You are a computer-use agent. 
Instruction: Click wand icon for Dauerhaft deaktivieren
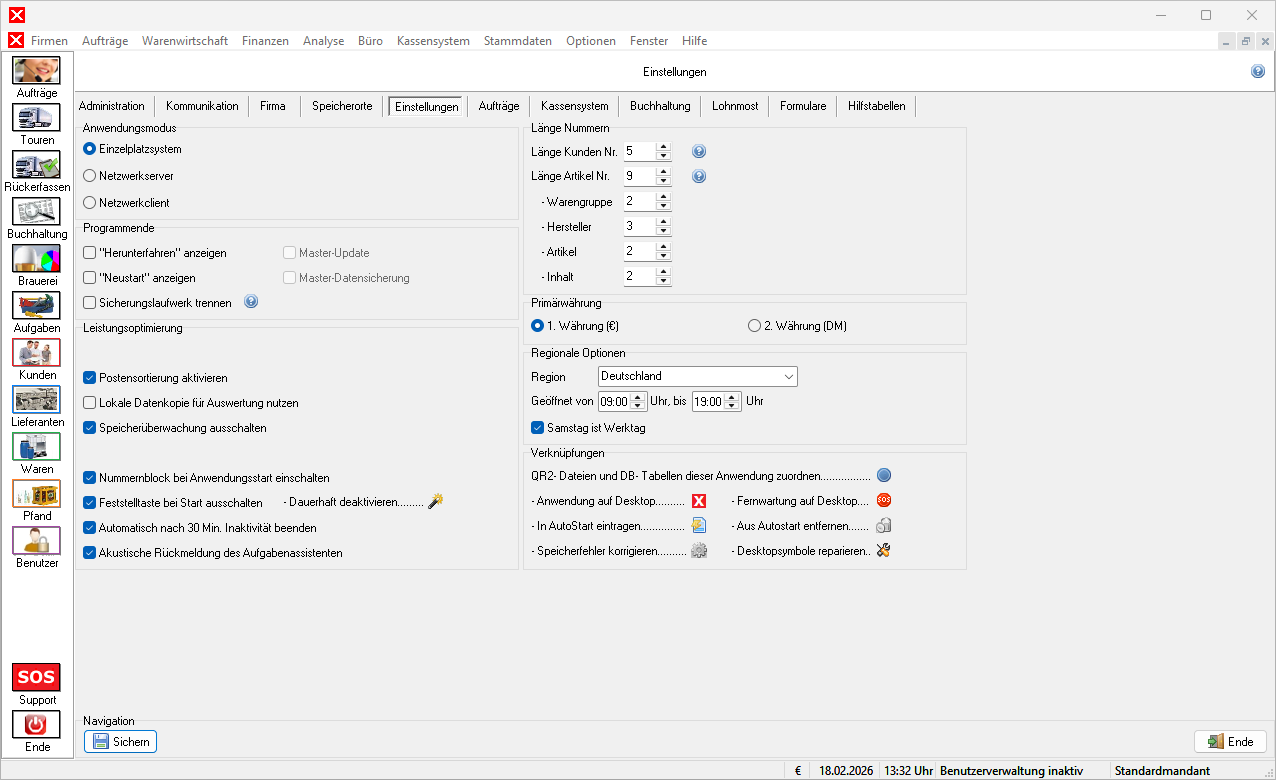(x=435, y=502)
